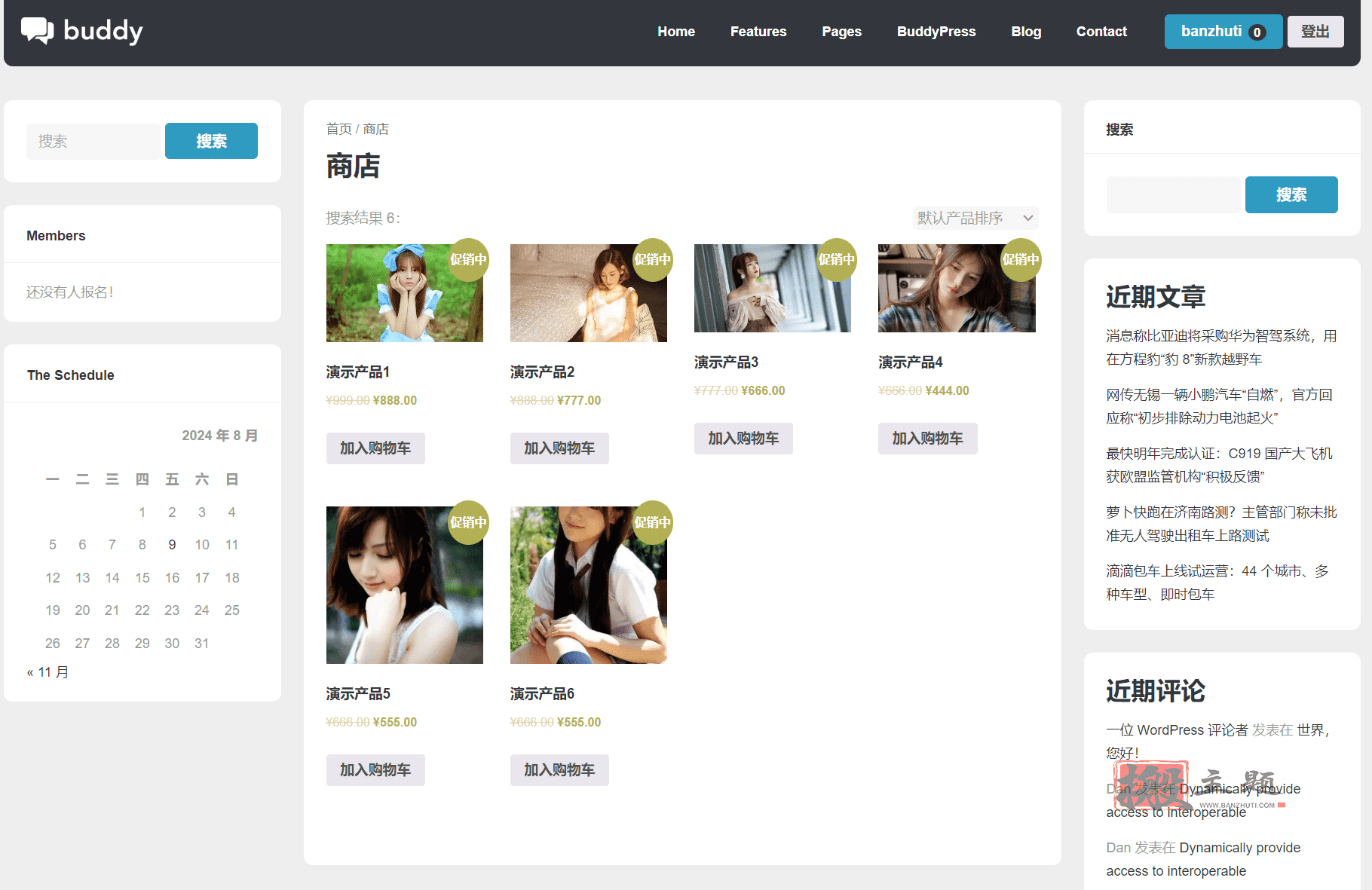Click the 登出 logout button
Image resolution: width=1372 pixels, height=890 pixels.
point(1315,32)
